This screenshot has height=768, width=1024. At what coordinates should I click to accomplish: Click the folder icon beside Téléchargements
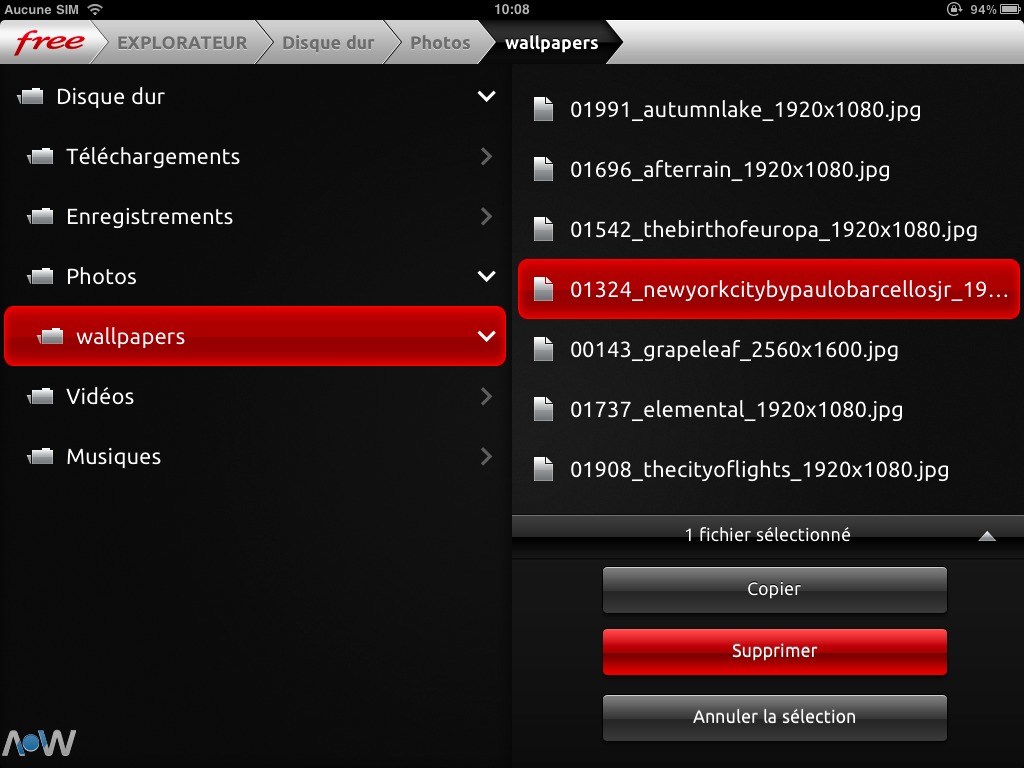41,157
